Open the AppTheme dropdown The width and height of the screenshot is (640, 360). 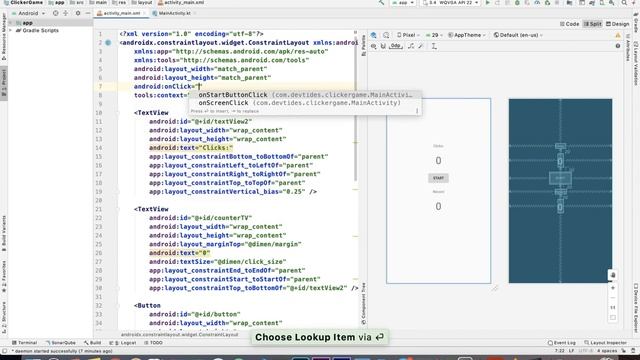(x=467, y=35)
